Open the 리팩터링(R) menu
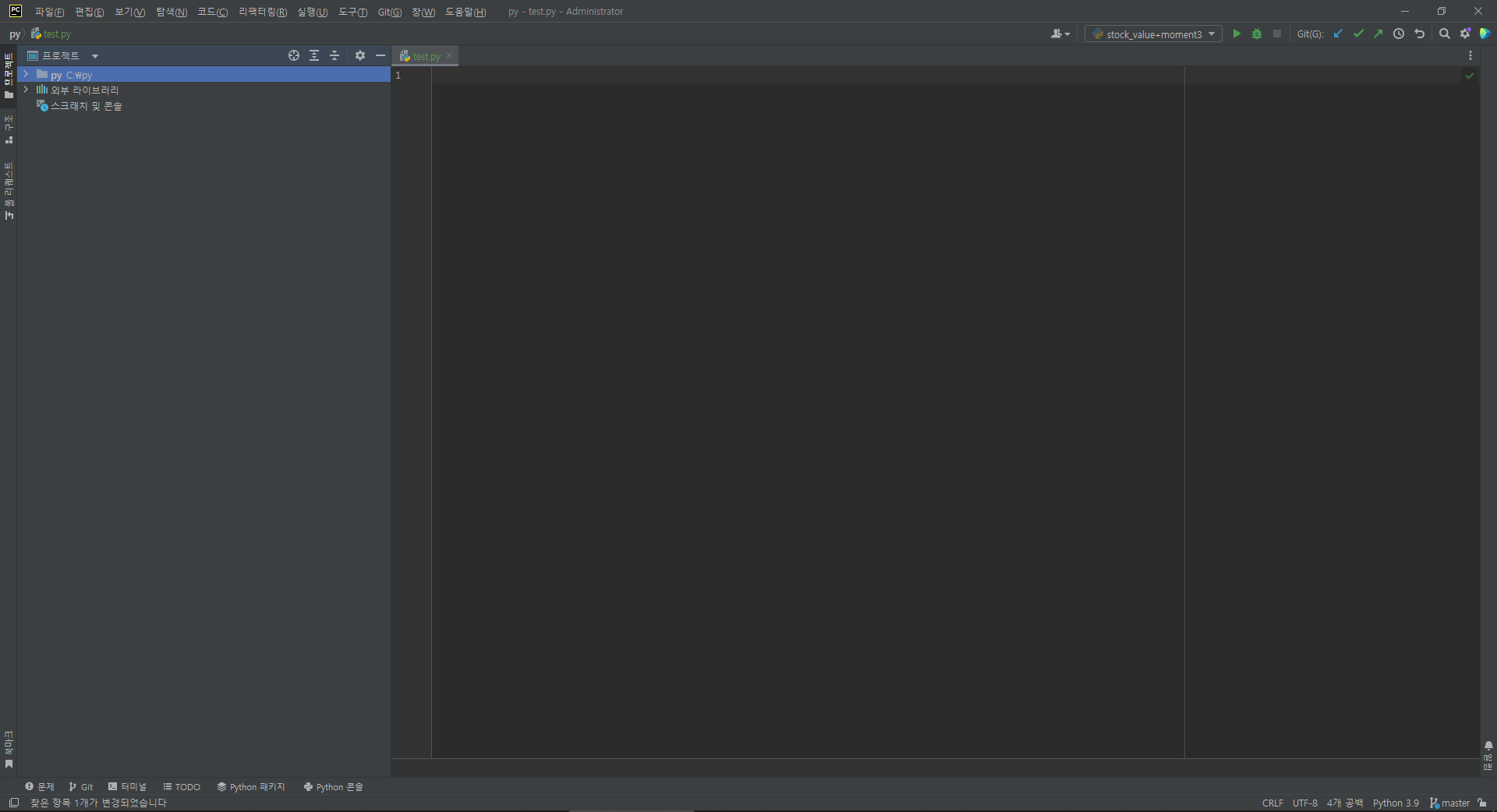This screenshot has height=812, width=1497. [x=262, y=12]
